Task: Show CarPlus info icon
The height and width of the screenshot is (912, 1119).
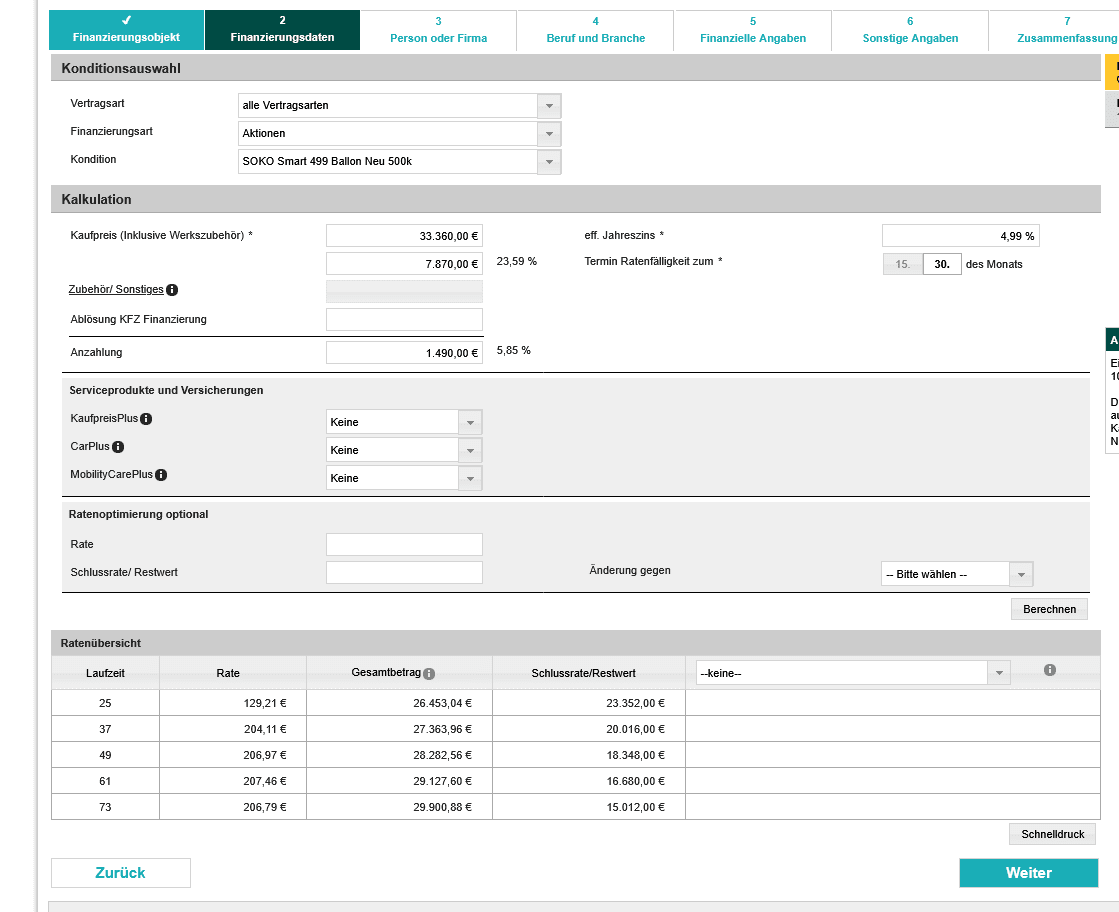Action: pos(118,447)
